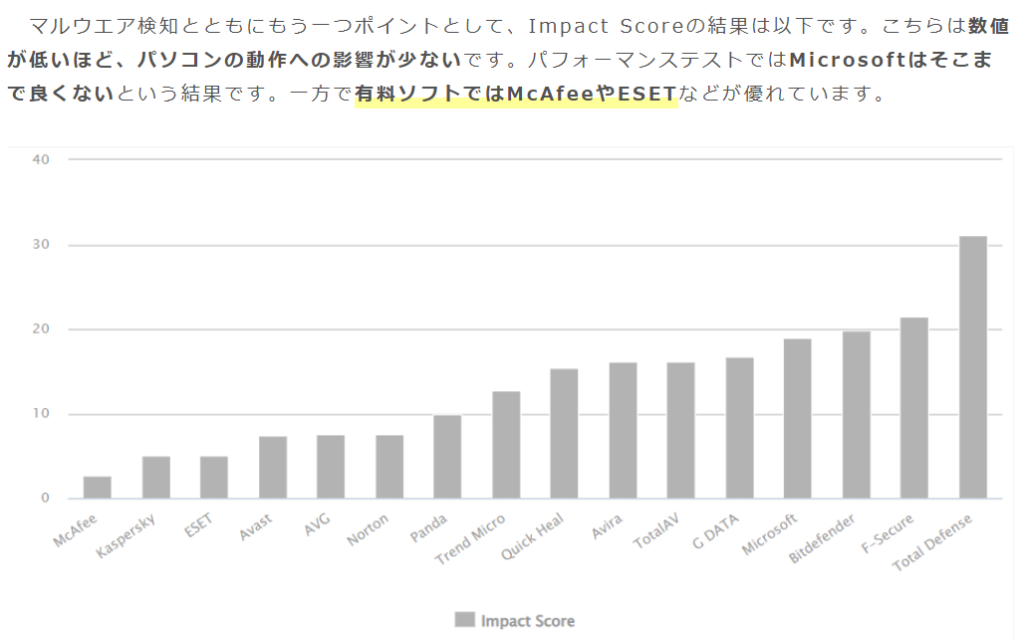
Task: Click the y-axis value 30
Action: tap(40, 244)
